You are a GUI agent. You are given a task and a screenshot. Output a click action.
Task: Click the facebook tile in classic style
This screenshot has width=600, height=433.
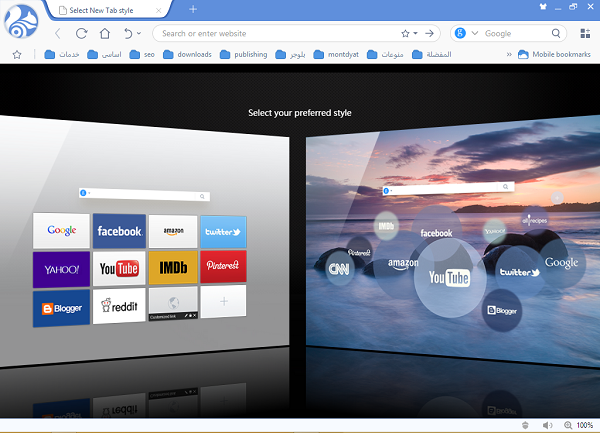tap(119, 231)
